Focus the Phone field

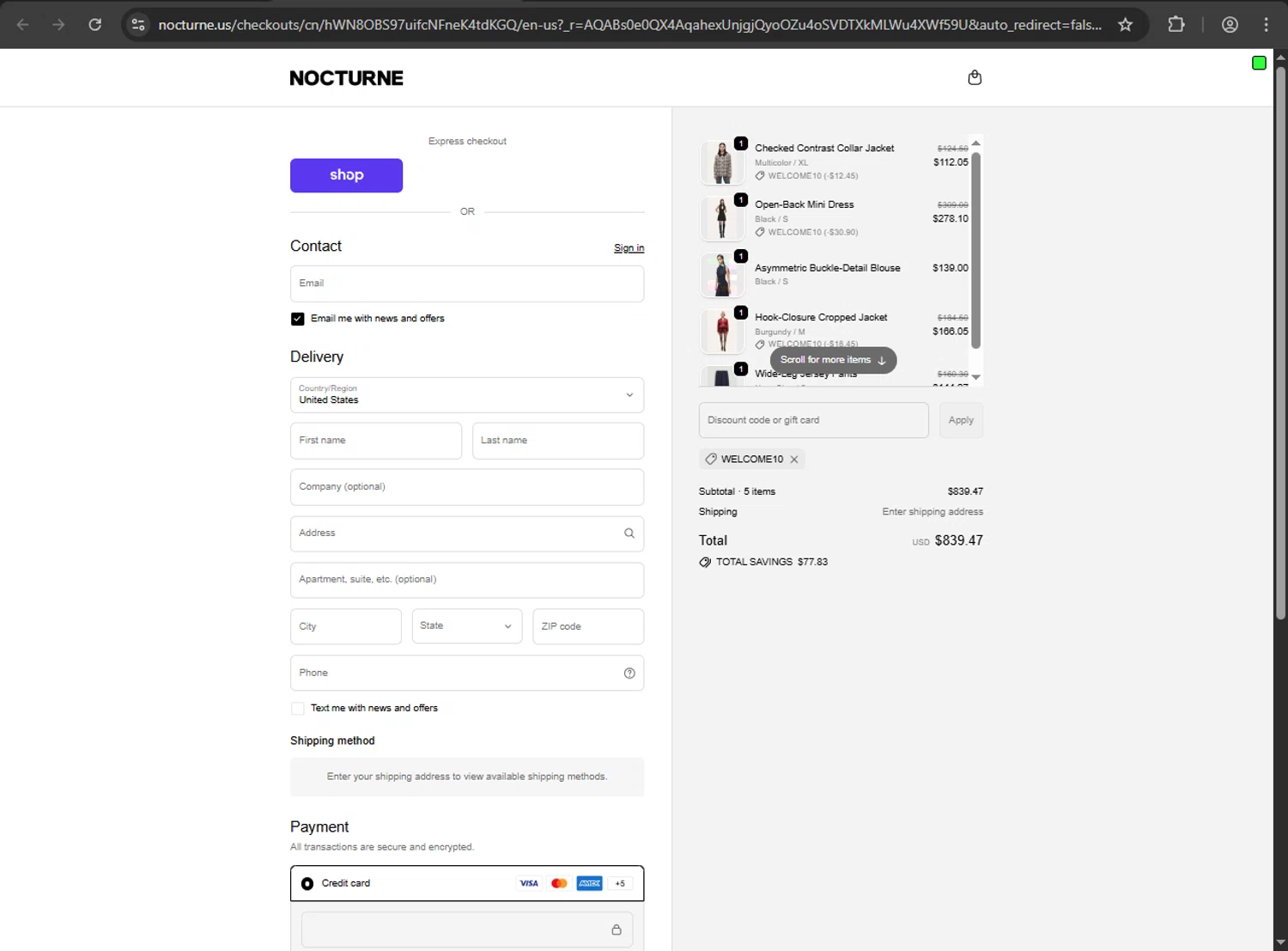(x=467, y=674)
